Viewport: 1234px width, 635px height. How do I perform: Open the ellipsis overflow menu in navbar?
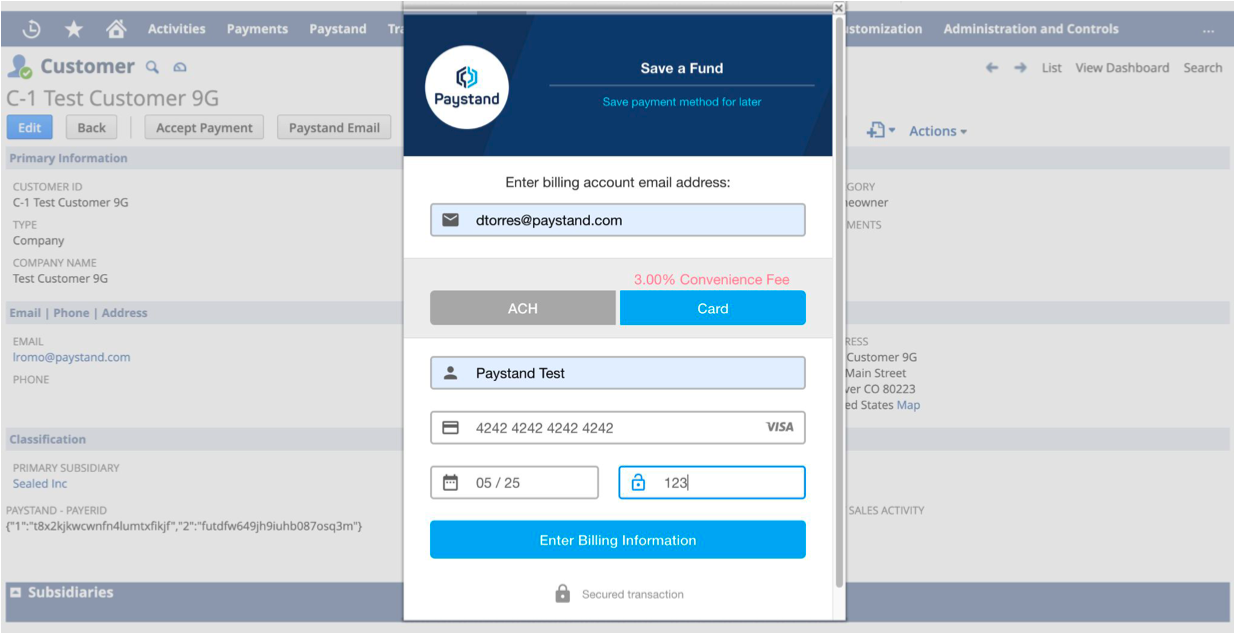point(1209,30)
